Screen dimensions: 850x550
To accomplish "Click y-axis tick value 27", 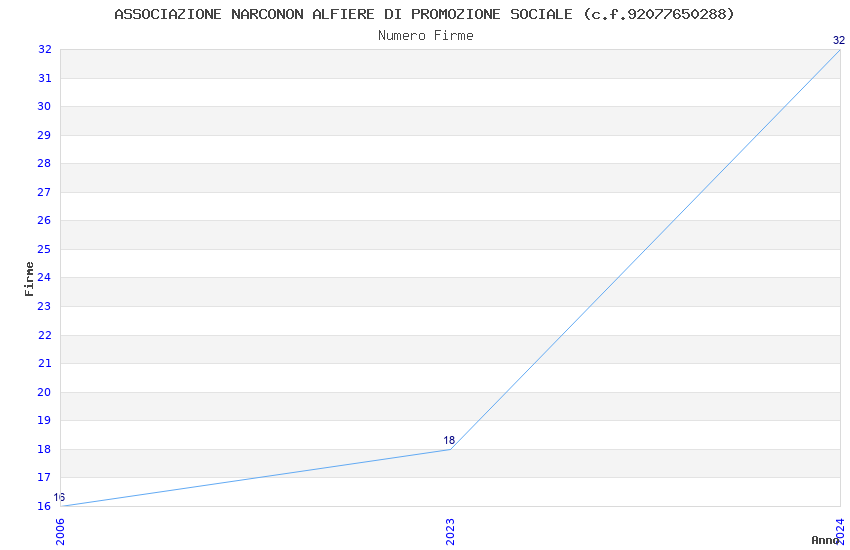I will [x=44, y=192].
